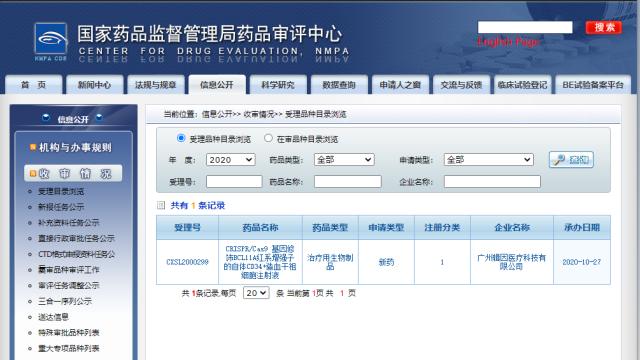
Task: Click the date cell 2020-10-27
Action: pyautogui.click(x=582, y=262)
